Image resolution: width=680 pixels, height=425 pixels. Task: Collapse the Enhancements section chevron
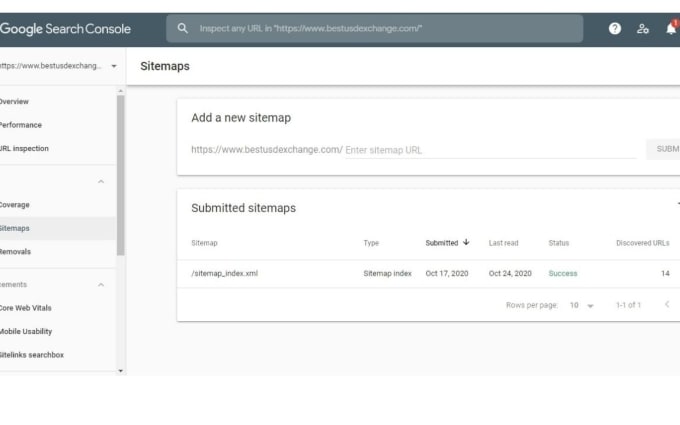[x=101, y=284]
